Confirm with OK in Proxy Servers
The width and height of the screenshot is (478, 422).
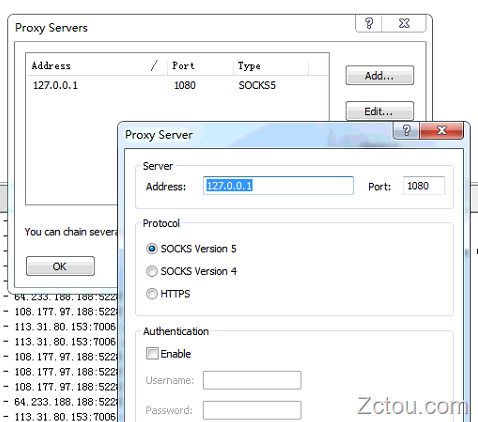click(x=60, y=266)
